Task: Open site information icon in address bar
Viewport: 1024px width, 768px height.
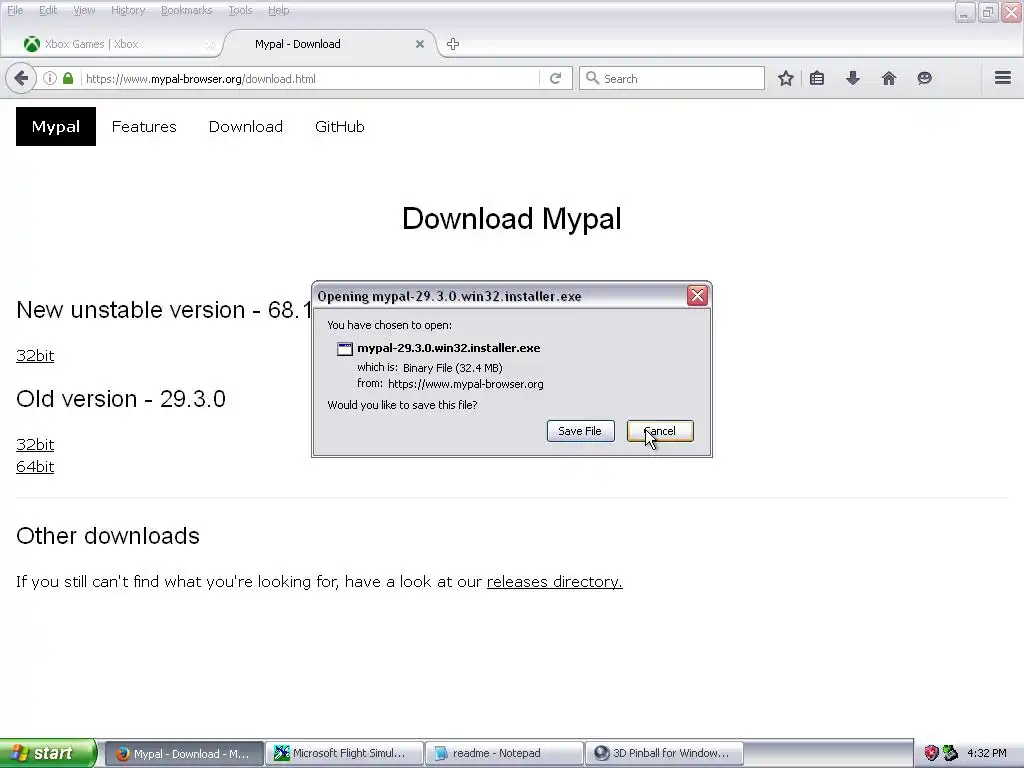Action: (x=50, y=78)
